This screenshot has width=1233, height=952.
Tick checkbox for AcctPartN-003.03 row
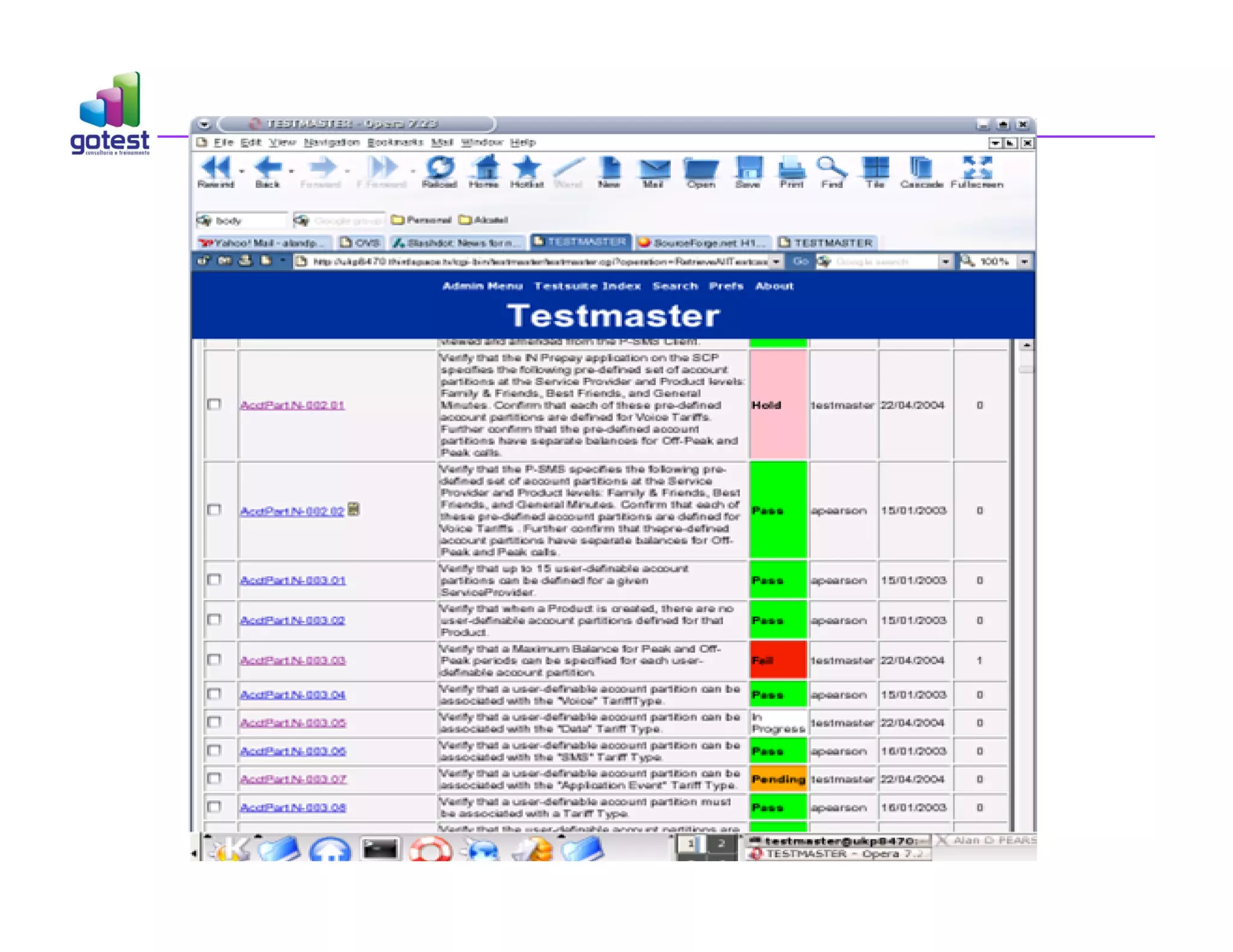click(214, 660)
